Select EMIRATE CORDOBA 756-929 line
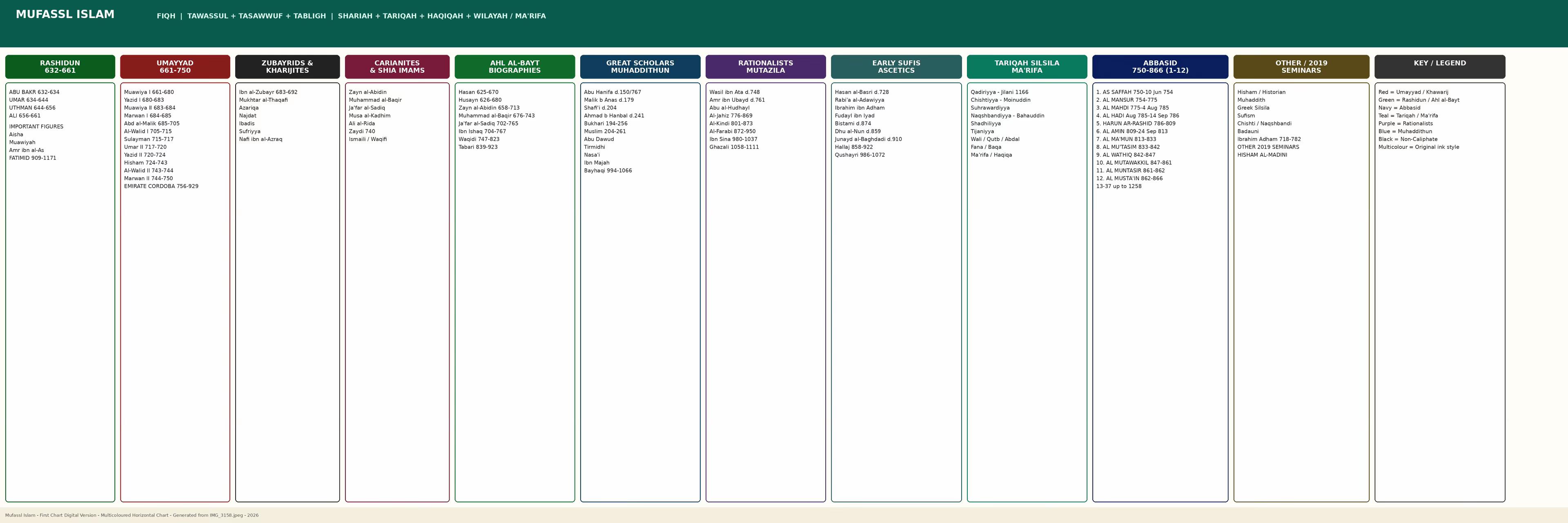 tap(161, 186)
